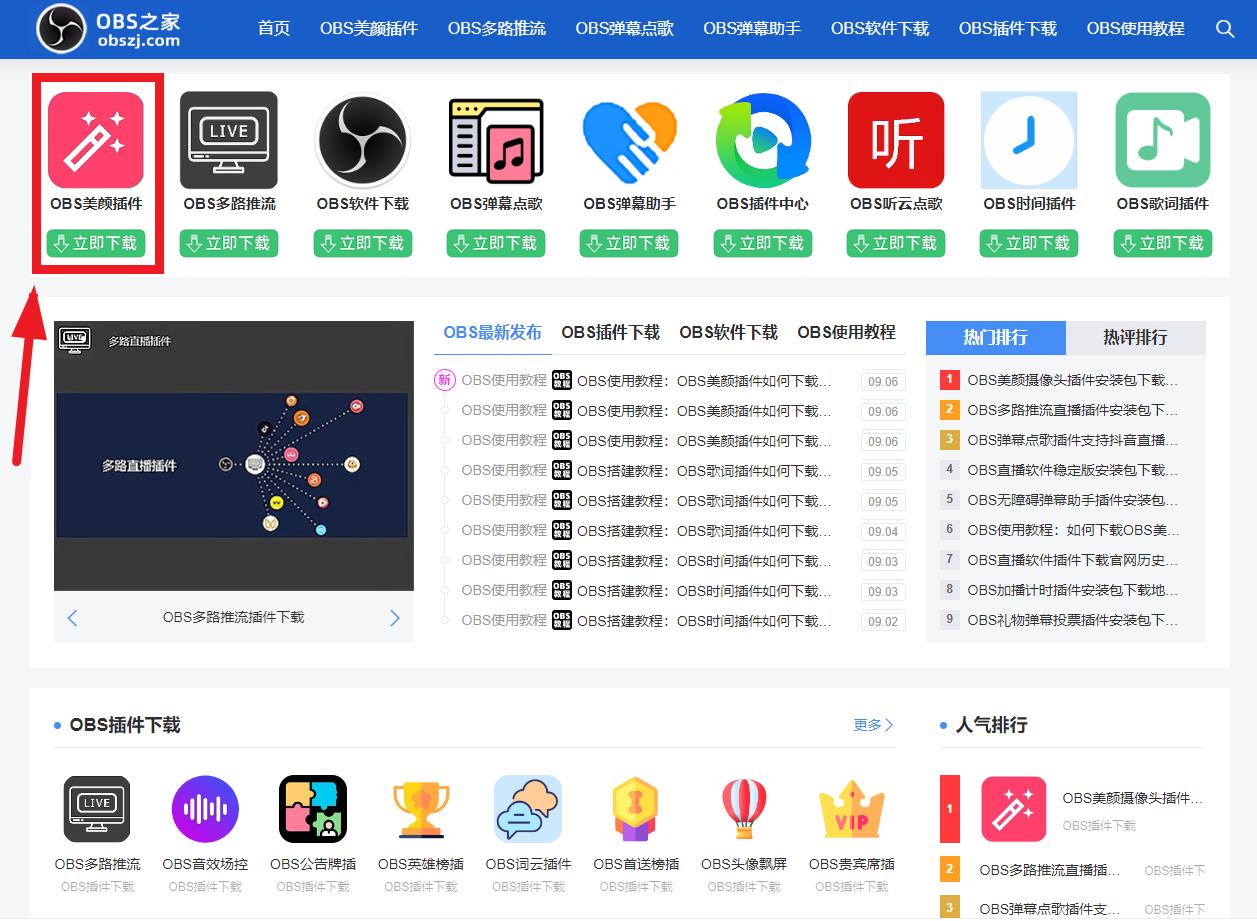Screen dimensions: 1257x921
Task: Switch to the OBS使用教程 tab in news list
Action: pos(845,331)
